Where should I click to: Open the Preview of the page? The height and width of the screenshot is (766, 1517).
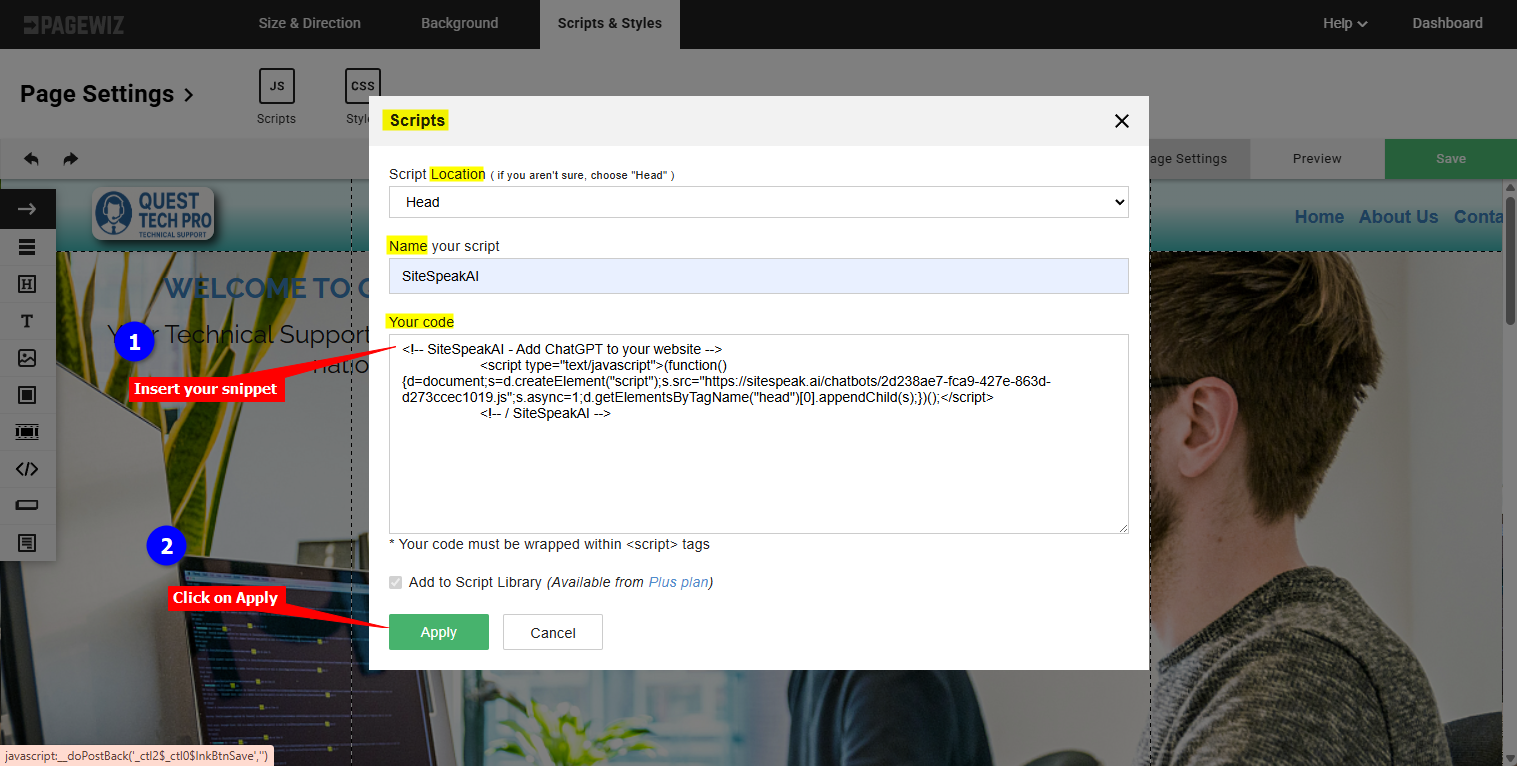pos(1317,159)
